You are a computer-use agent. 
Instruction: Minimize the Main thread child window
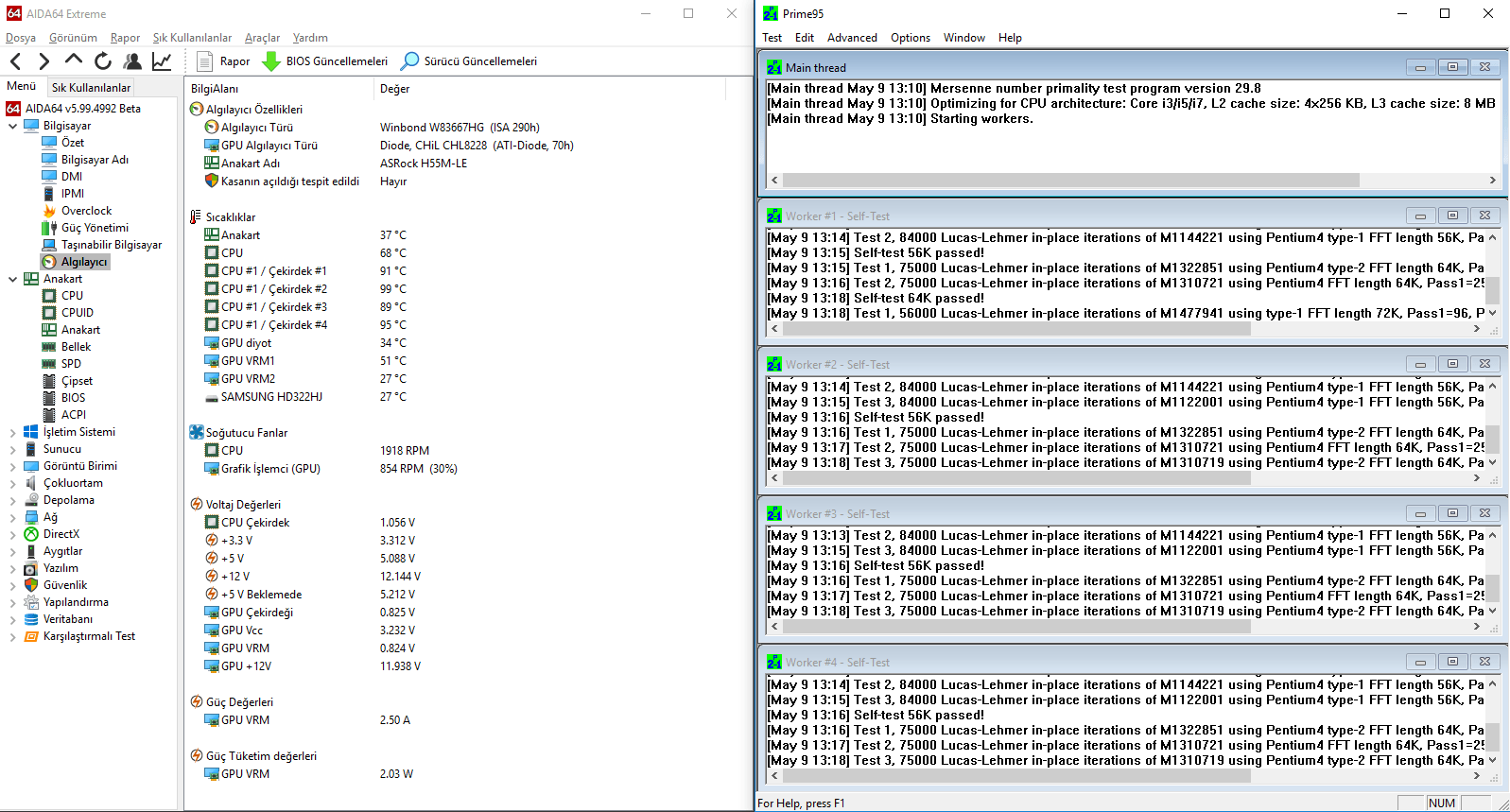click(x=1420, y=67)
